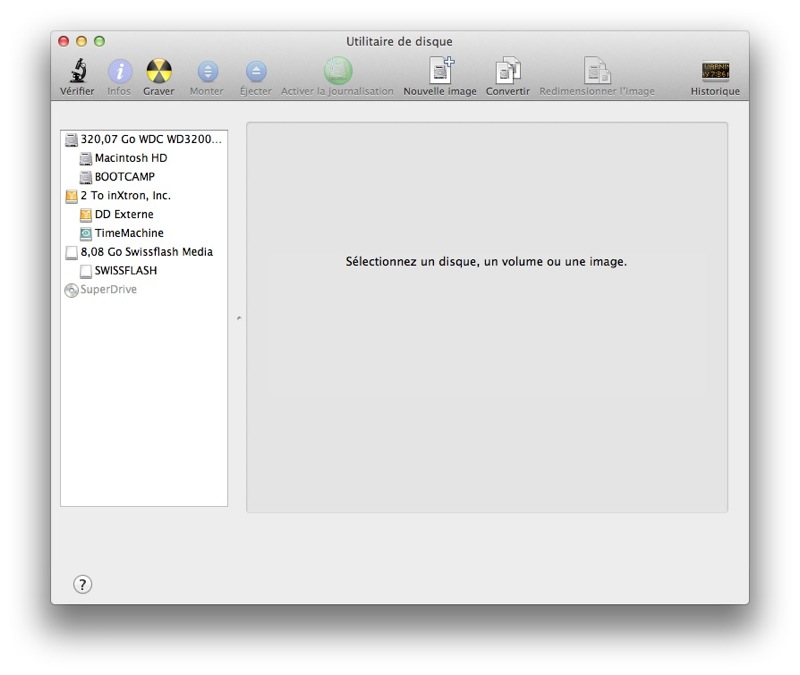This screenshot has height=675, width=800.
Task: Click Activer la journalisation icon
Action: pyautogui.click(x=337, y=71)
